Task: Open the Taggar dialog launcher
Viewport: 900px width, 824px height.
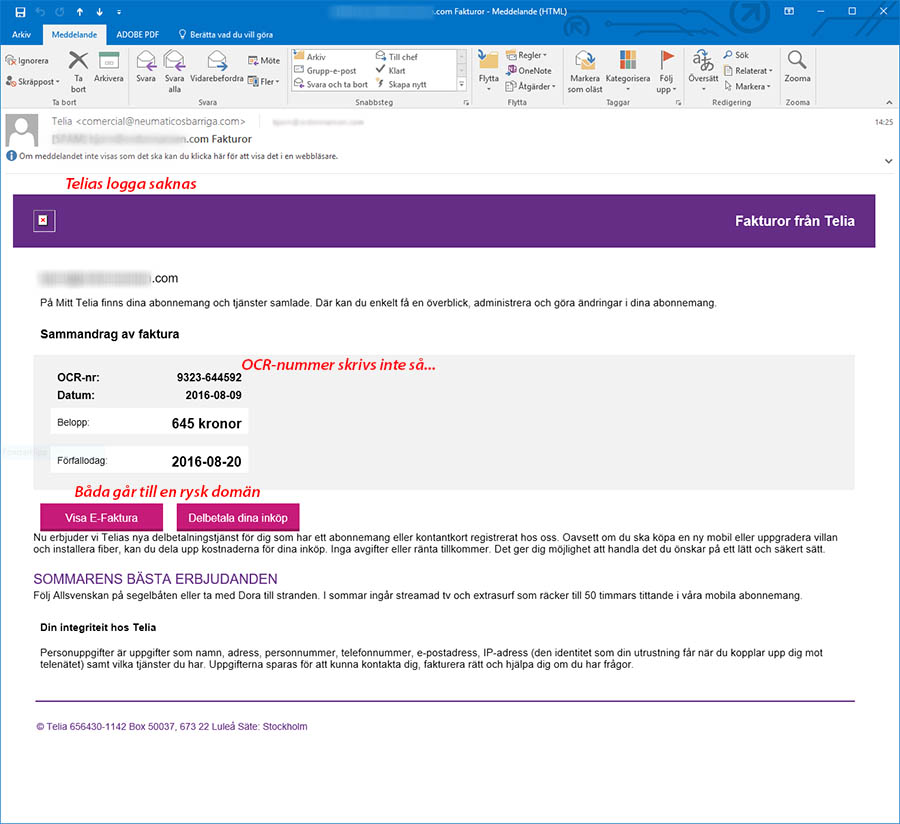Action: click(x=678, y=103)
